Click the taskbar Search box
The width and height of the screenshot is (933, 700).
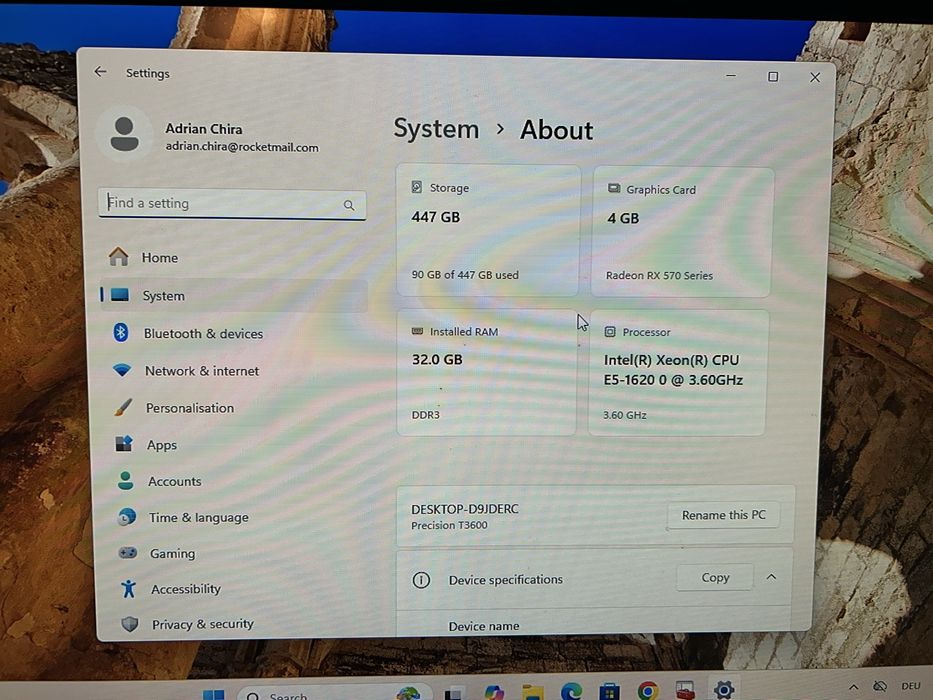(x=333, y=693)
